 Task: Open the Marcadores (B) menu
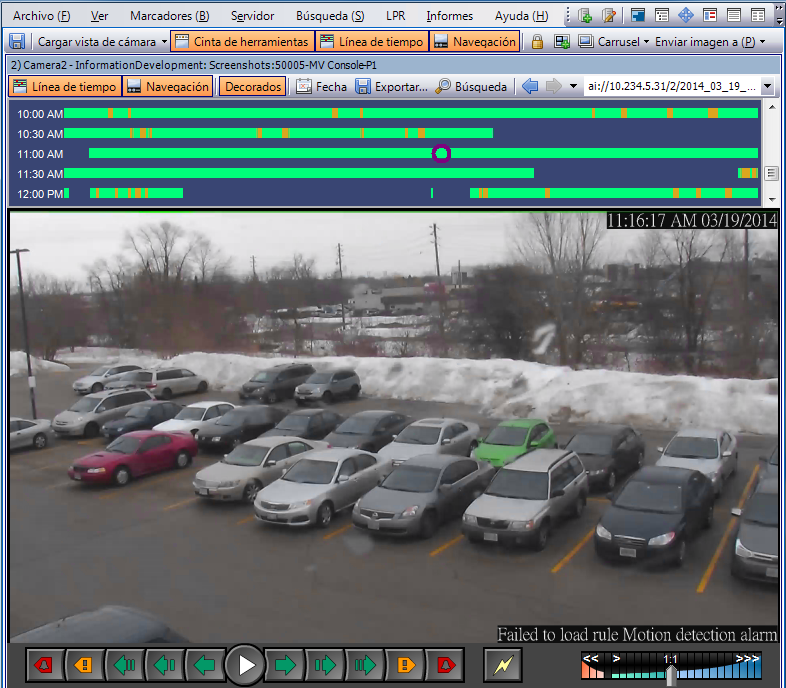coord(169,16)
